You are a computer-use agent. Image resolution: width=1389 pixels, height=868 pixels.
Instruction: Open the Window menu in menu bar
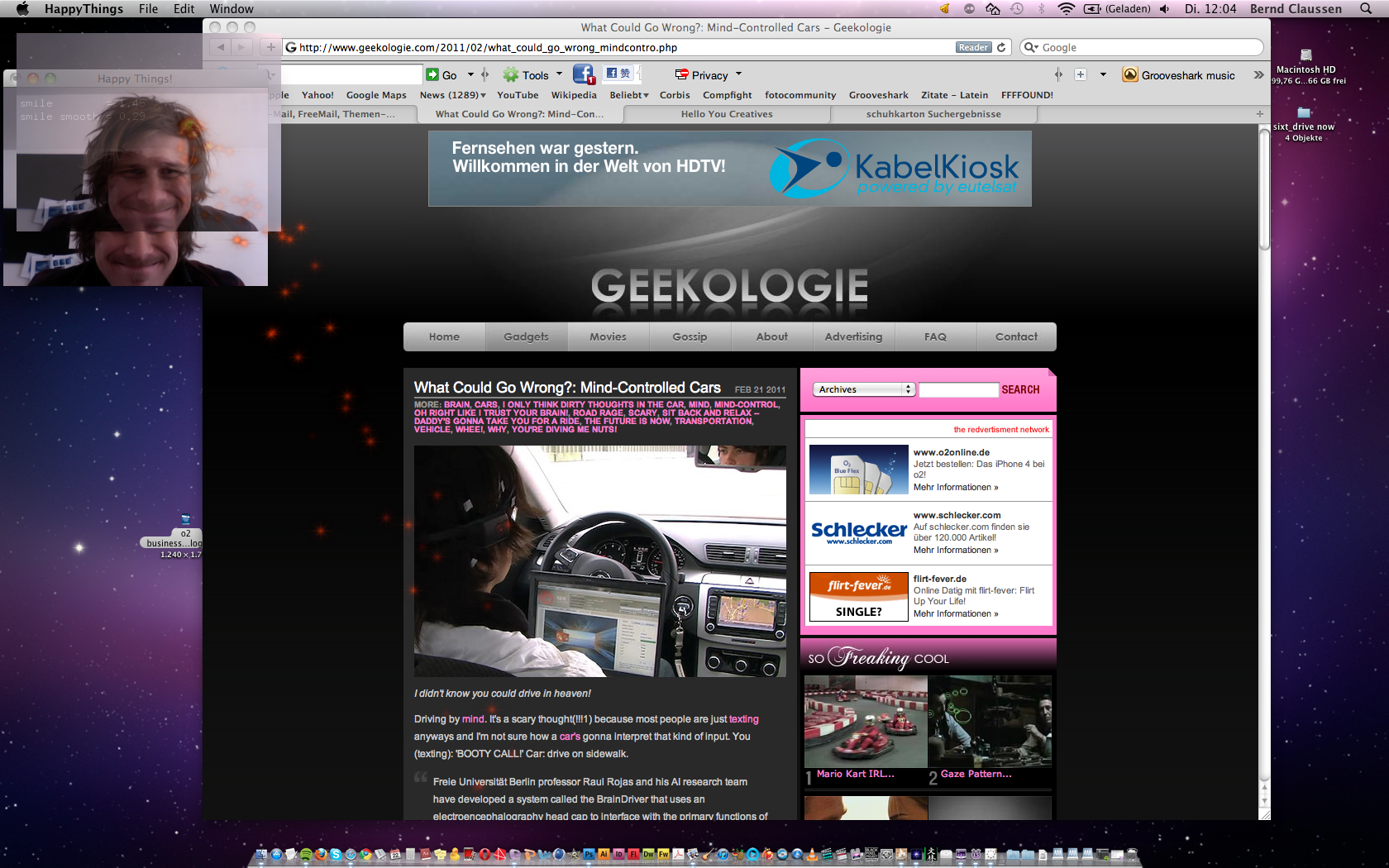[x=231, y=9]
